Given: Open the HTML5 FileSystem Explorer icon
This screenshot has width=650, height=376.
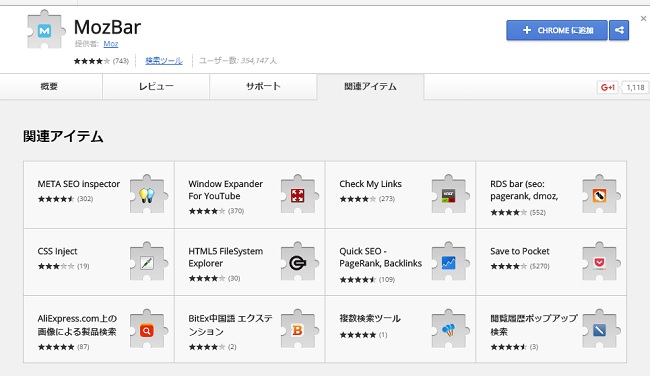Looking at the screenshot, I should click(299, 262).
